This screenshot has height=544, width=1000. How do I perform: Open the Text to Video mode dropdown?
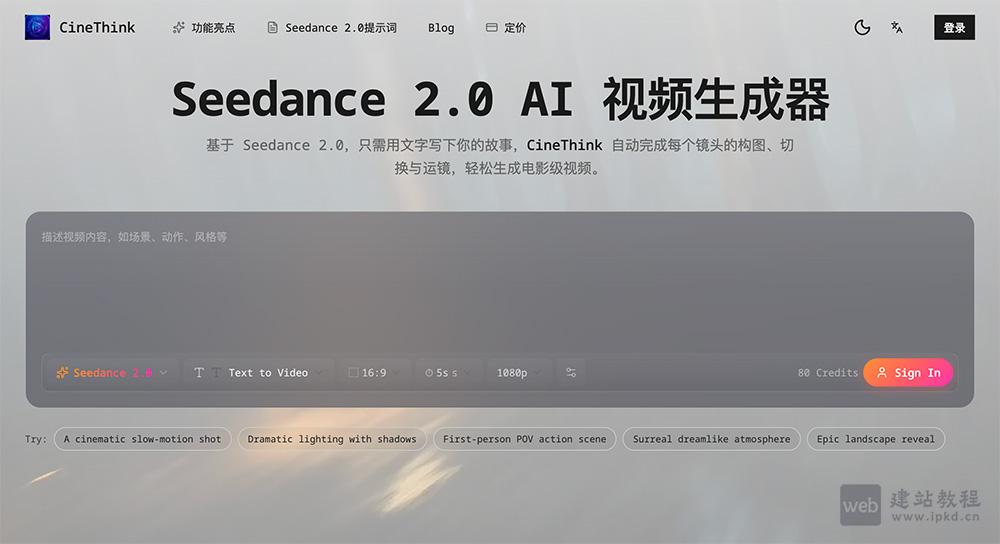click(259, 372)
